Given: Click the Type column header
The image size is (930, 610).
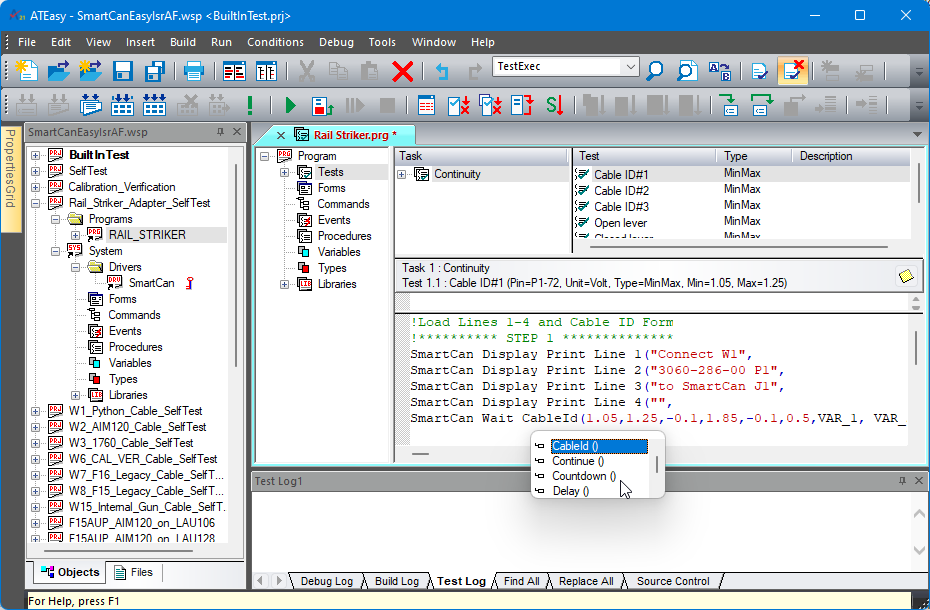Looking at the screenshot, I should coord(753,156).
